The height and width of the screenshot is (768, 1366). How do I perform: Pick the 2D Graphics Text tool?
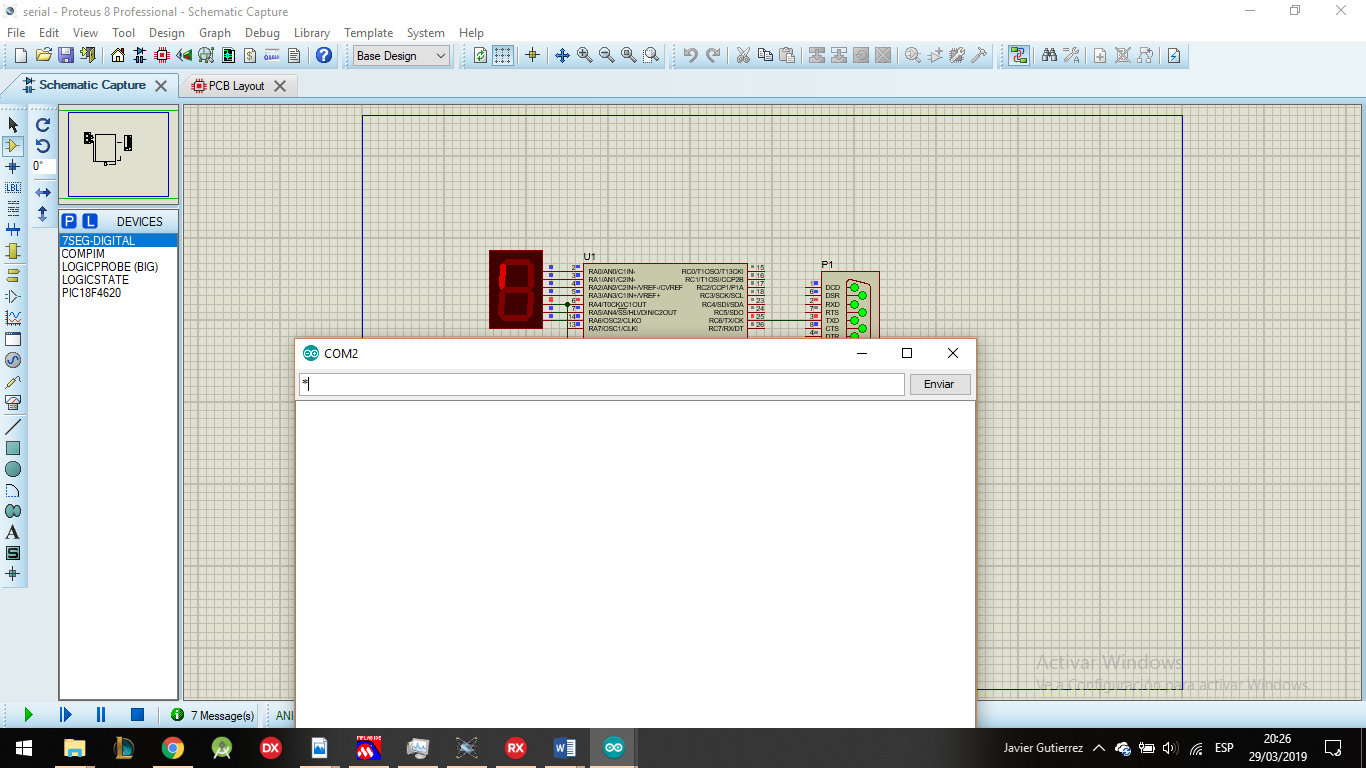point(13,532)
